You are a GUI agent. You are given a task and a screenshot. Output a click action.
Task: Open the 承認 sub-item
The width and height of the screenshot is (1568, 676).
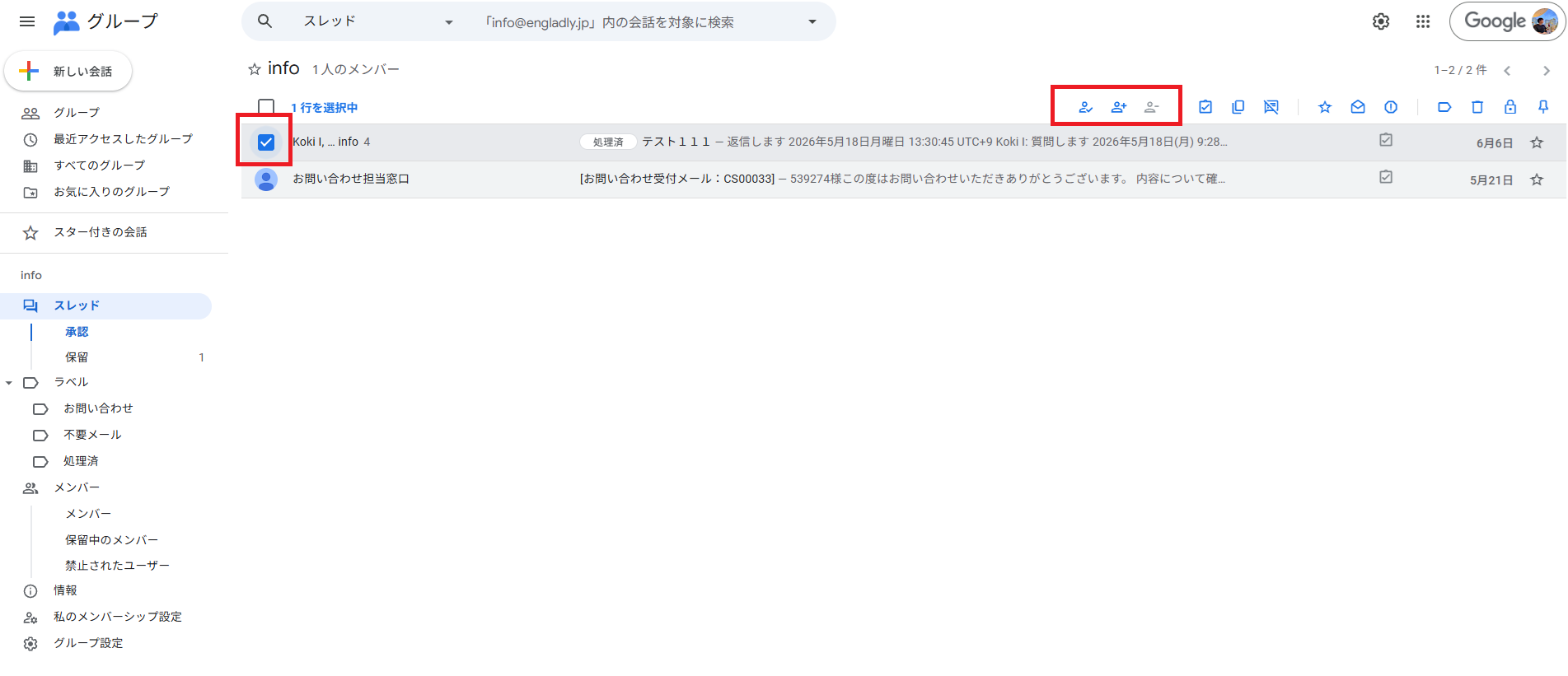click(77, 332)
